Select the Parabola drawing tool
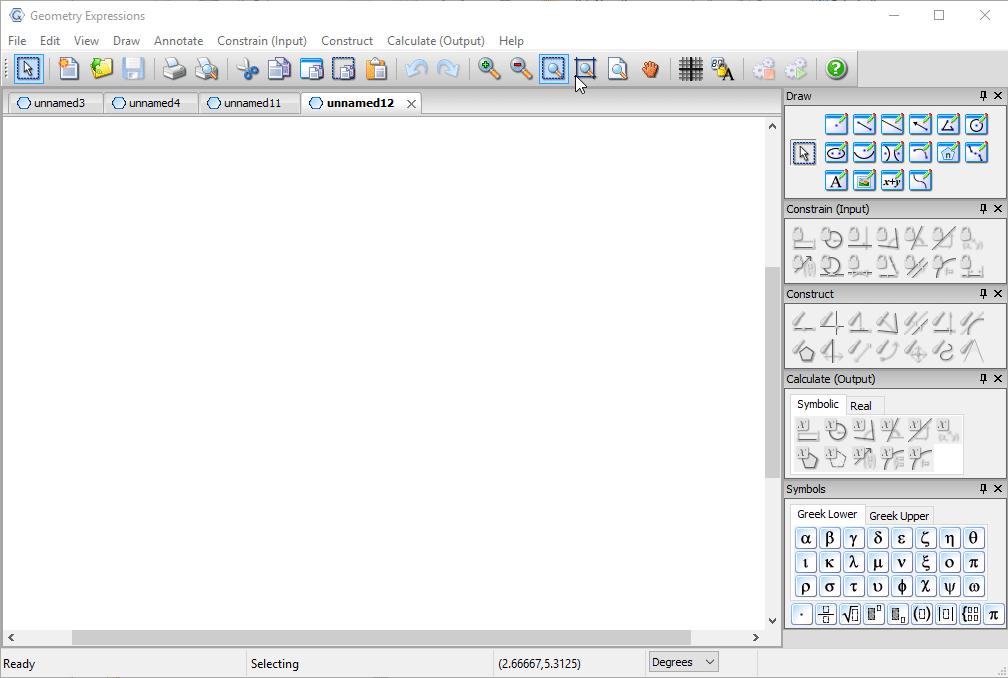1008x678 pixels. tap(864, 152)
